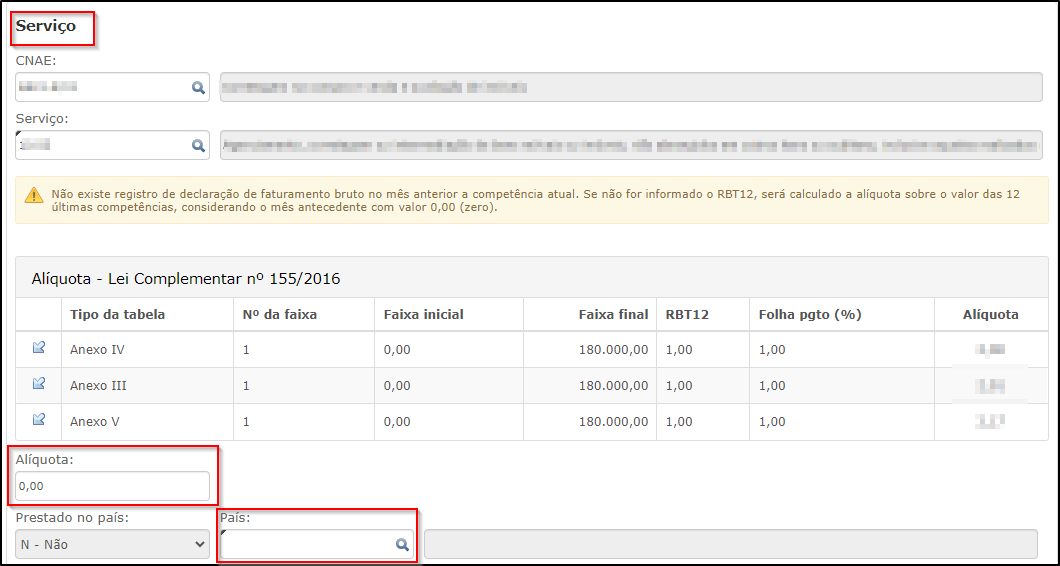Click Faixa inicial 0,00 in Anexo IV row
Screen dimensions: 1060x566
click(397, 350)
